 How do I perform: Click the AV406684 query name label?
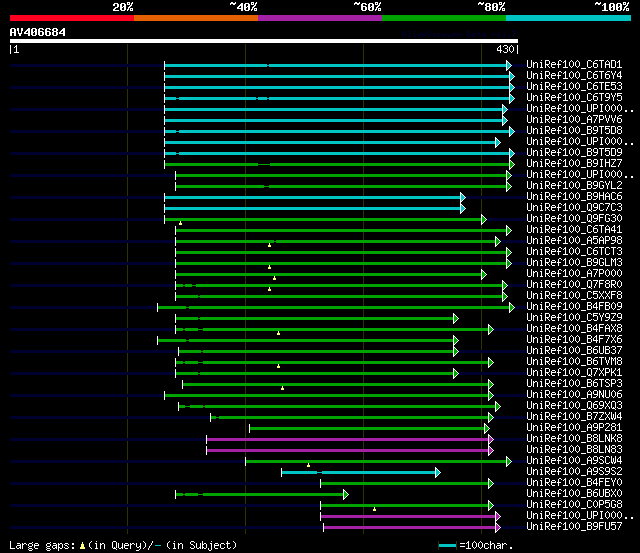[x=38, y=32]
